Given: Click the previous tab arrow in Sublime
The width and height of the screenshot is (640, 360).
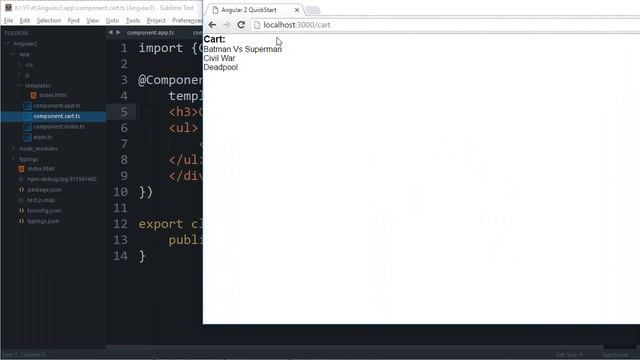Looking at the screenshot, I should click(x=110, y=32).
